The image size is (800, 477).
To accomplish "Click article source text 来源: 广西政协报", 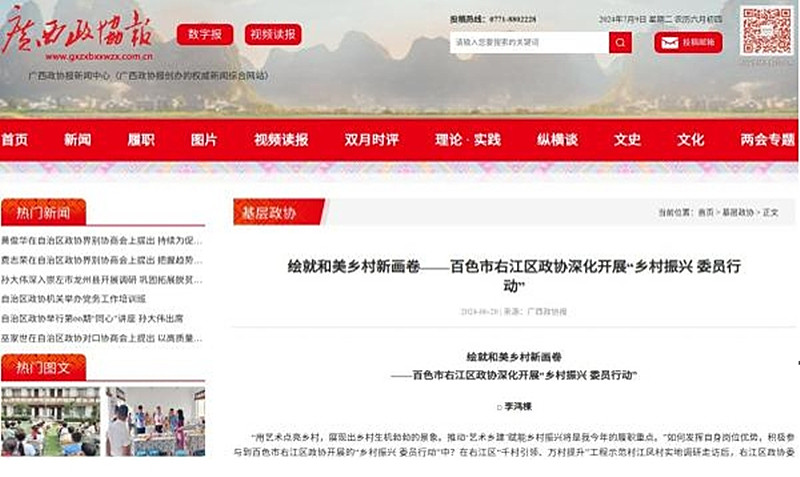I will pyautogui.click(x=536, y=311).
